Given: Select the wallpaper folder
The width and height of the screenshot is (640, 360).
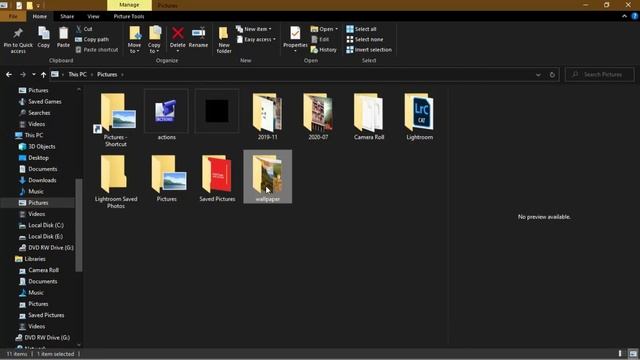Looking at the screenshot, I should (267, 176).
